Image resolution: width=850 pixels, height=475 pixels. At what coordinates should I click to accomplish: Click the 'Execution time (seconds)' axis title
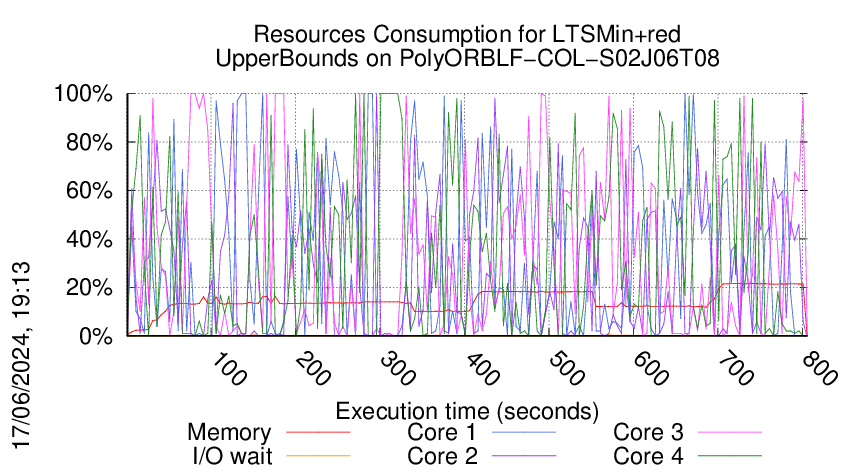click(x=467, y=411)
